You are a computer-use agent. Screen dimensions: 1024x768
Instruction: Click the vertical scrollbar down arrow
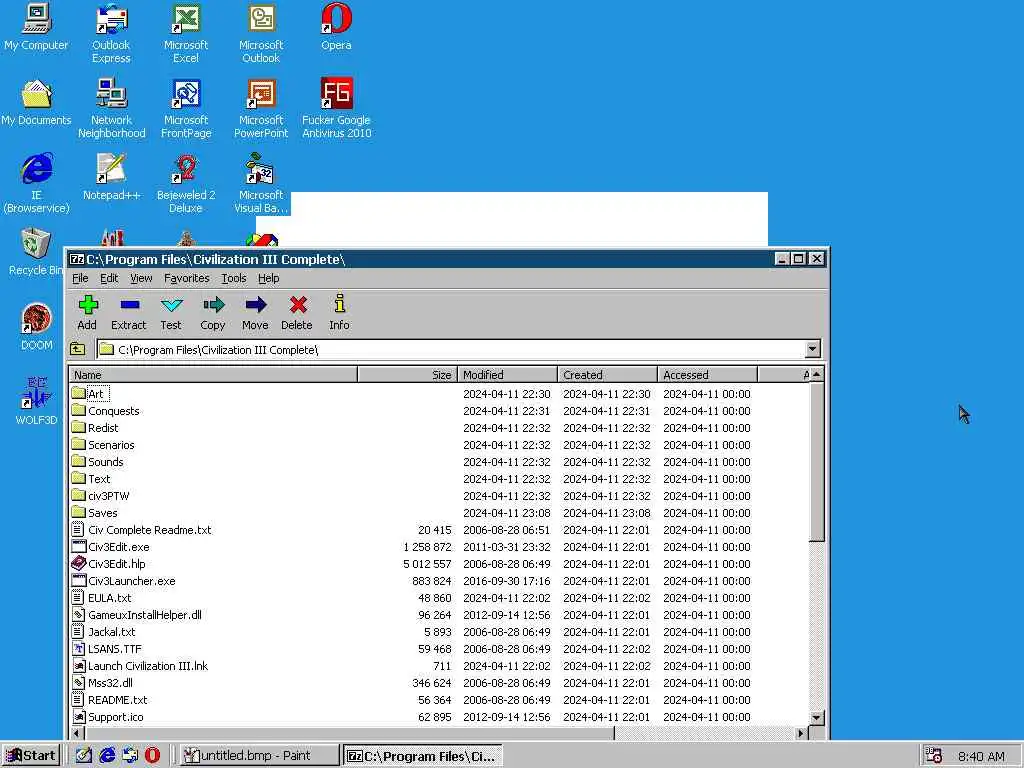tap(817, 717)
